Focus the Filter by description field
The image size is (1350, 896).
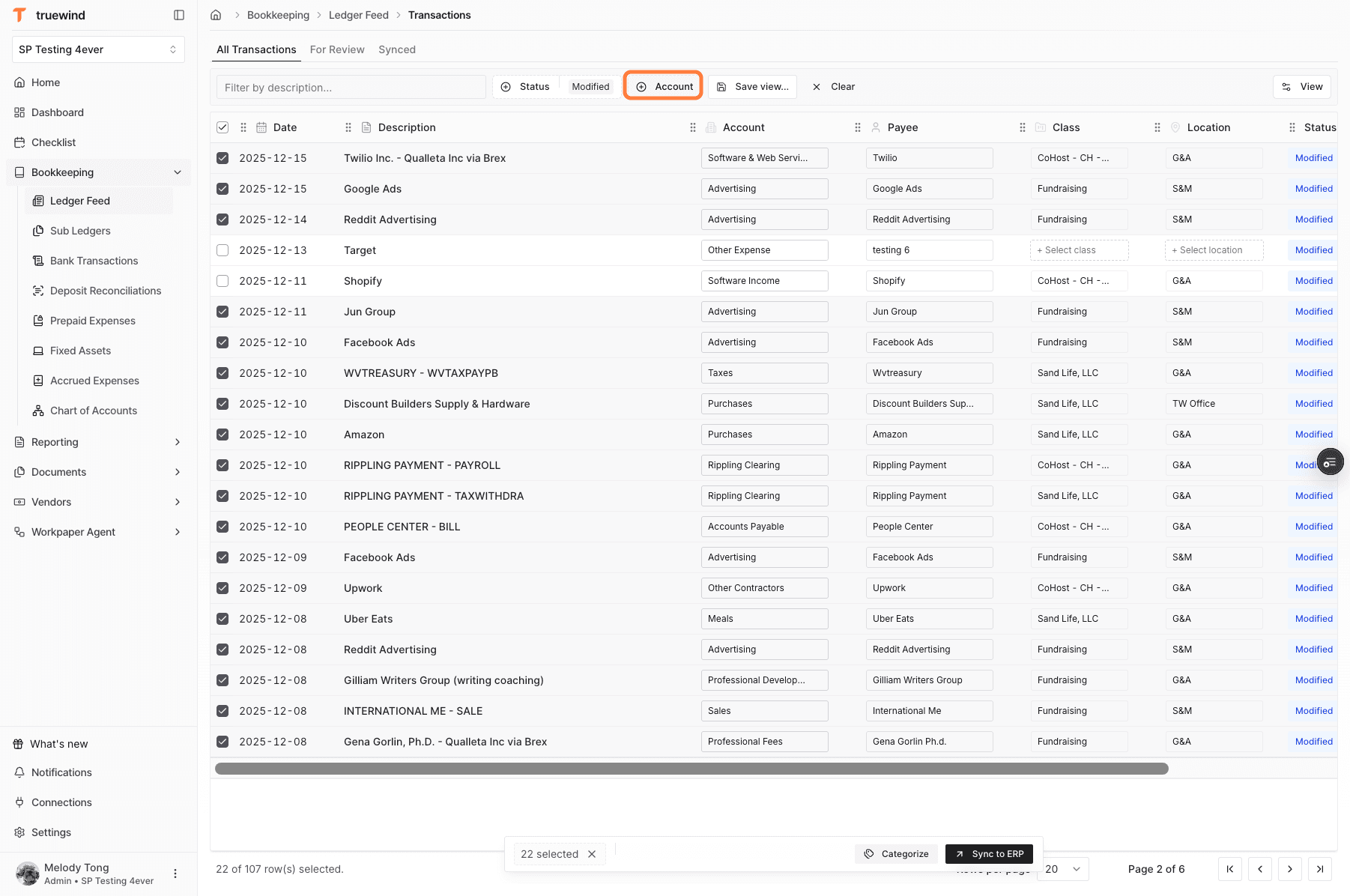tap(351, 87)
